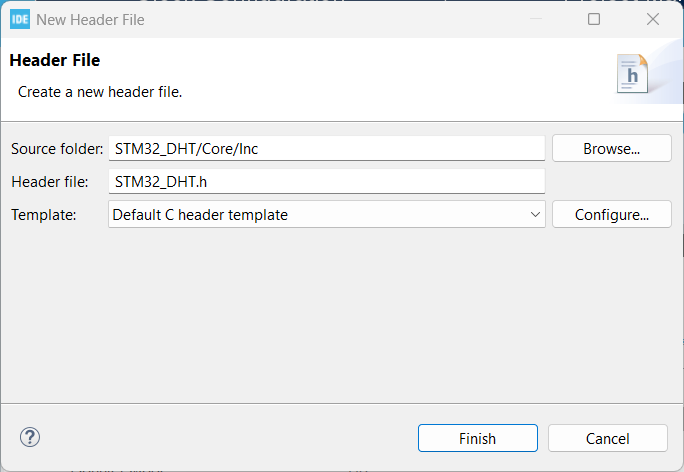684x472 pixels.
Task: Click the IDE logo in the title bar
Action: pyautogui.click(x=20, y=20)
